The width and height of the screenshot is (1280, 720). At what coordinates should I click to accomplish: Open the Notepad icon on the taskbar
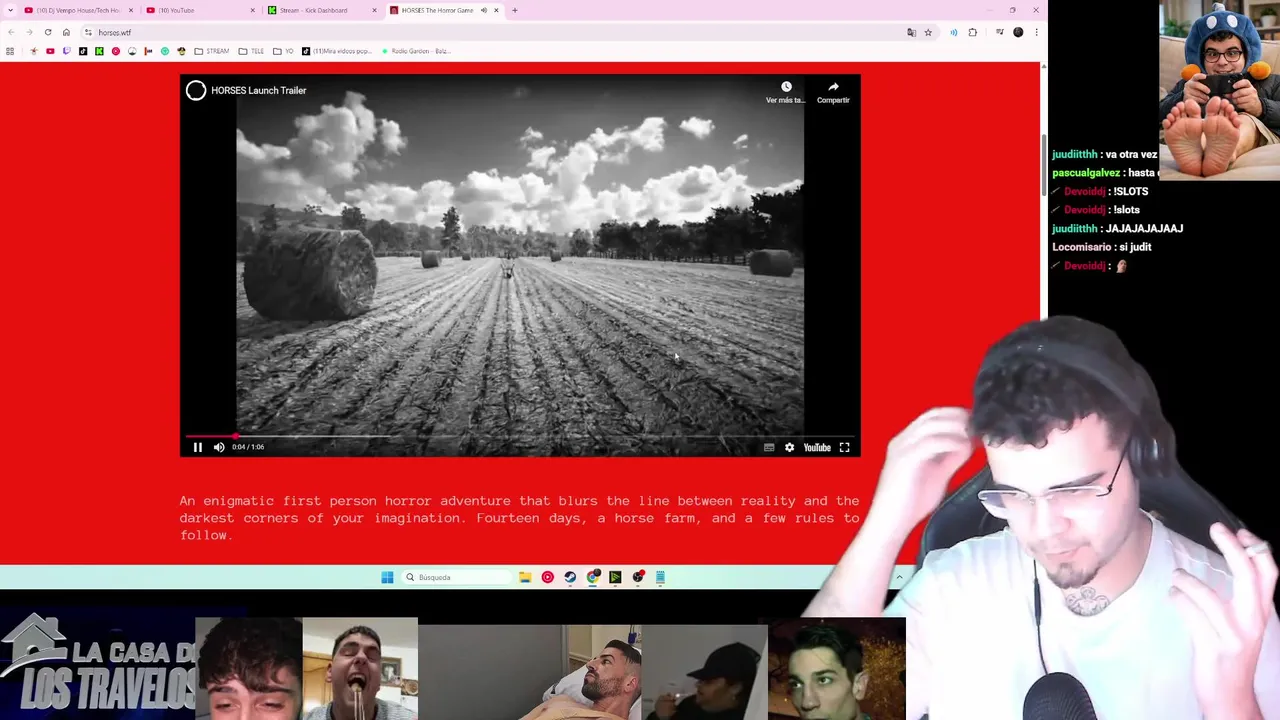point(660,577)
